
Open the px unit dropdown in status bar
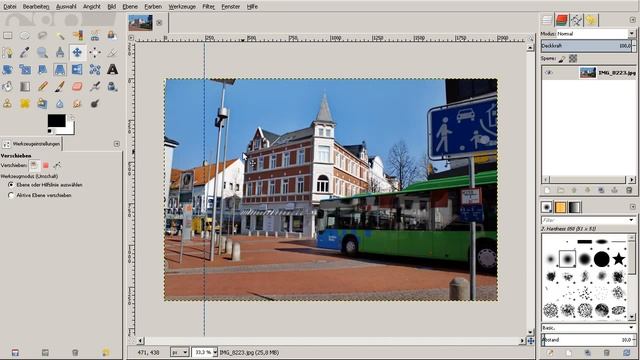pyautogui.click(x=180, y=352)
